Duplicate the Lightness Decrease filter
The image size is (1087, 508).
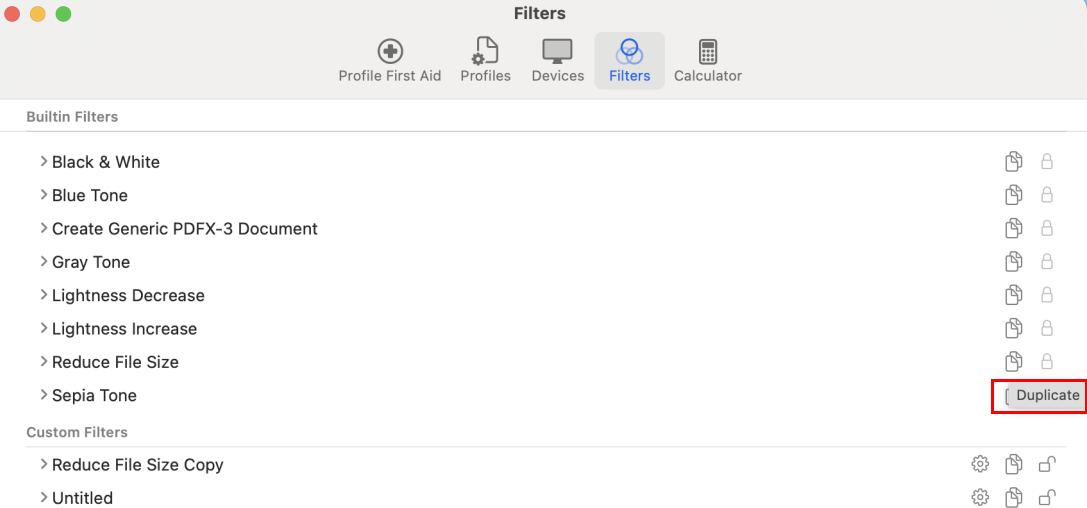tap(1014, 295)
